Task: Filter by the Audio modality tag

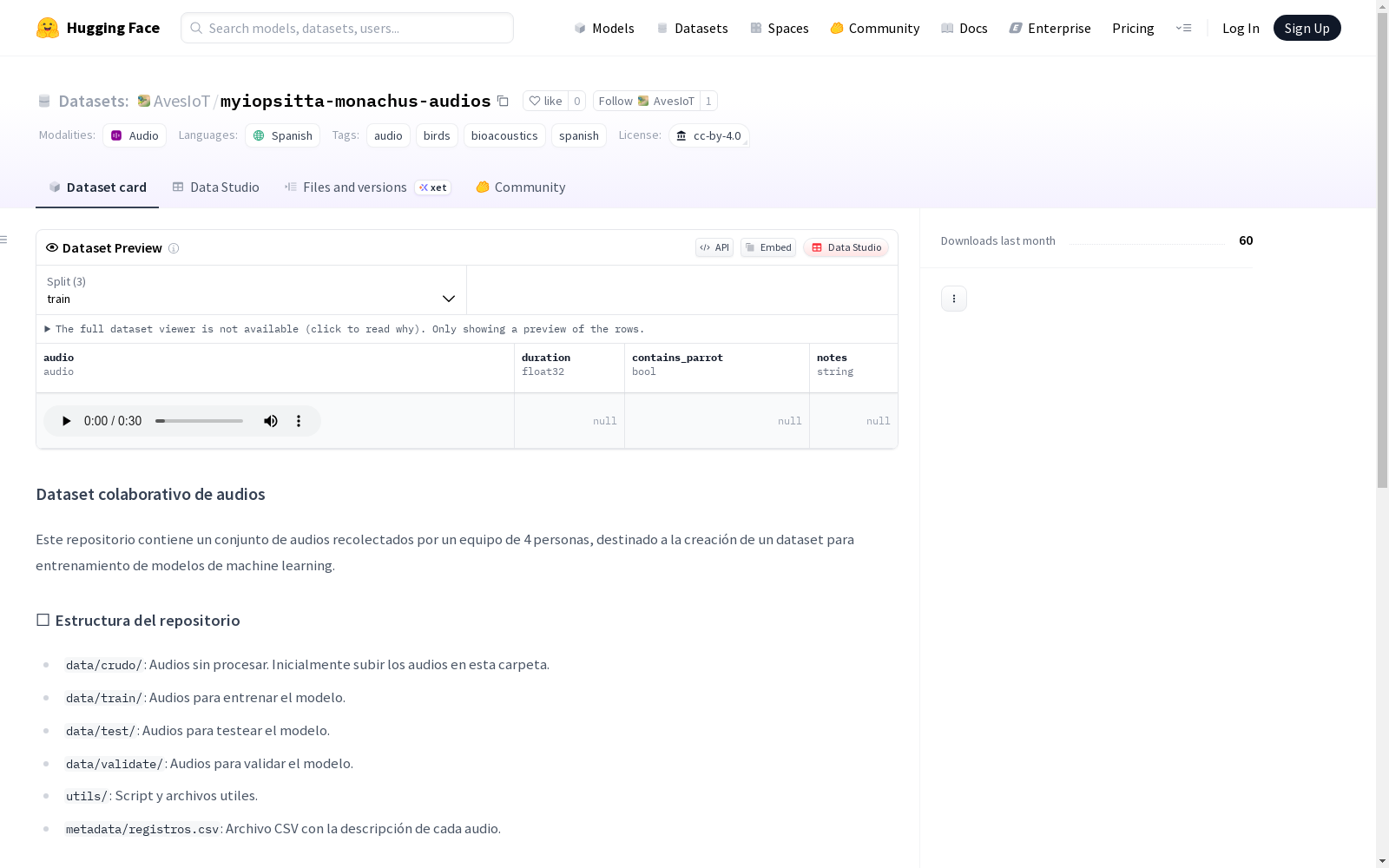Action: pyautogui.click(x=135, y=135)
